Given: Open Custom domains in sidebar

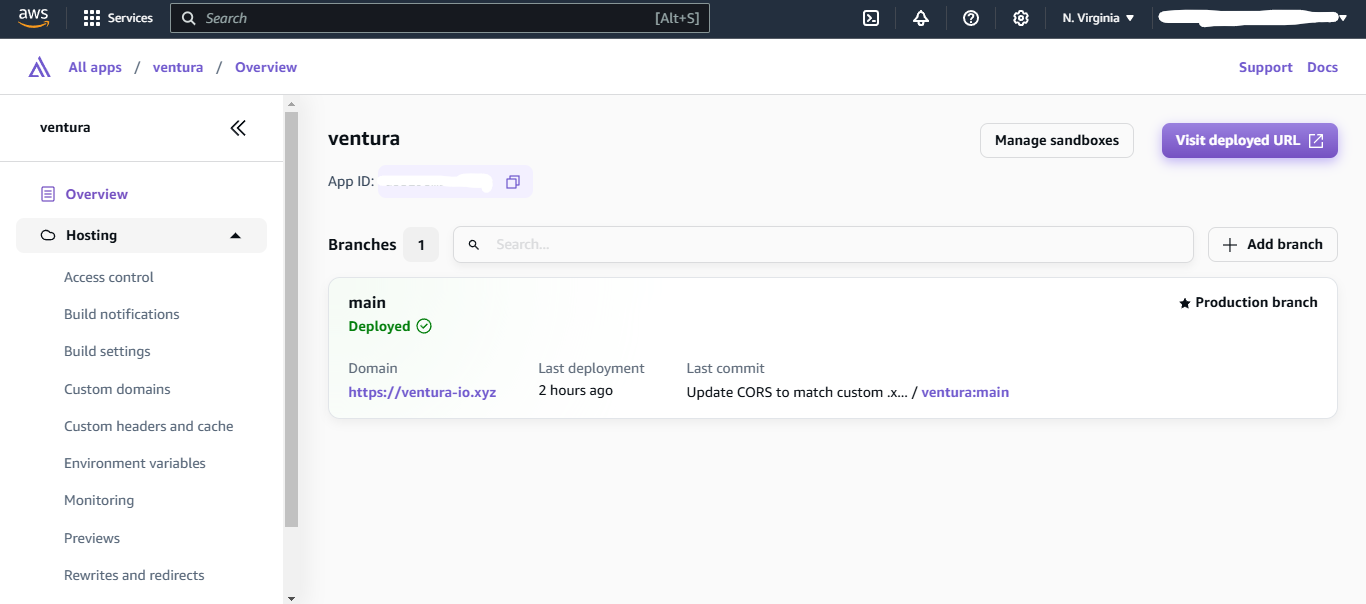Looking at the screenshot, I should tap(117, 389).
